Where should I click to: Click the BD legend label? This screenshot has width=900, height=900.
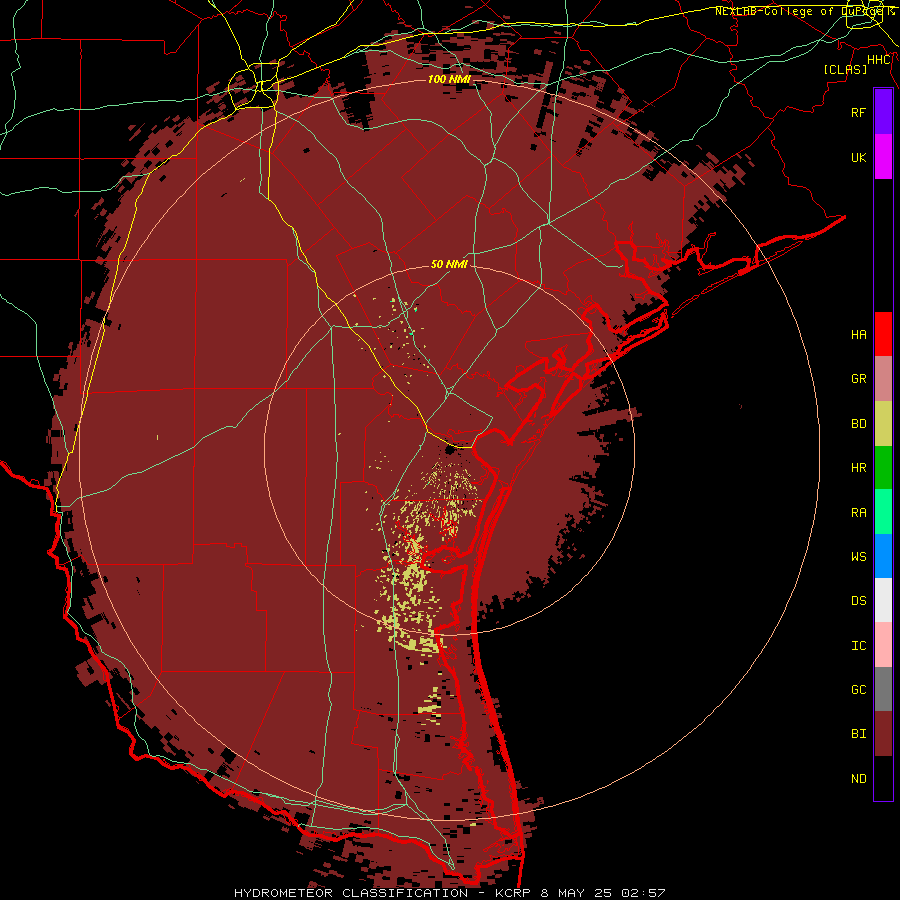(859, 424)
